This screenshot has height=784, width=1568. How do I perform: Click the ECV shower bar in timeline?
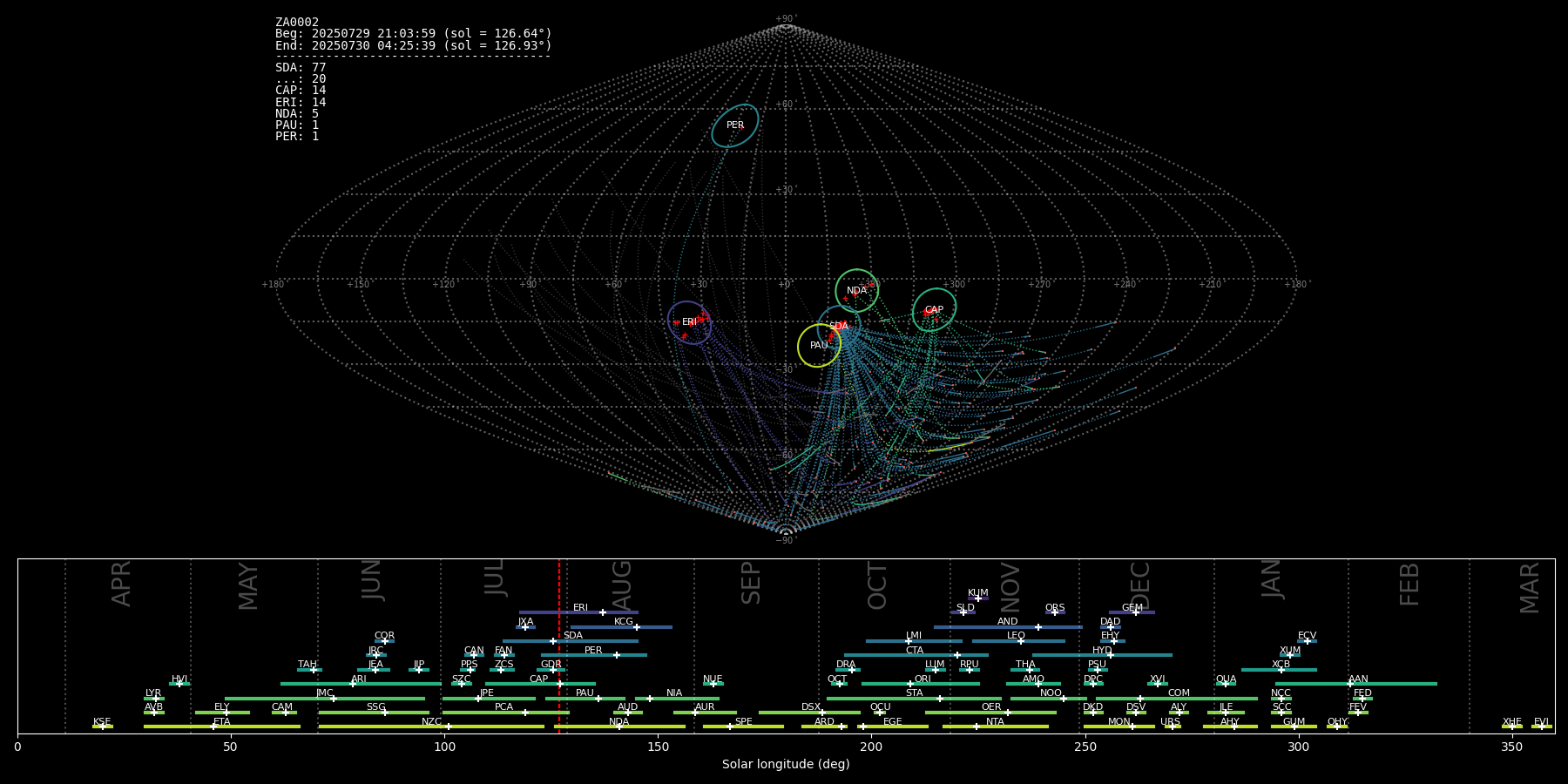pos(1307,641)
